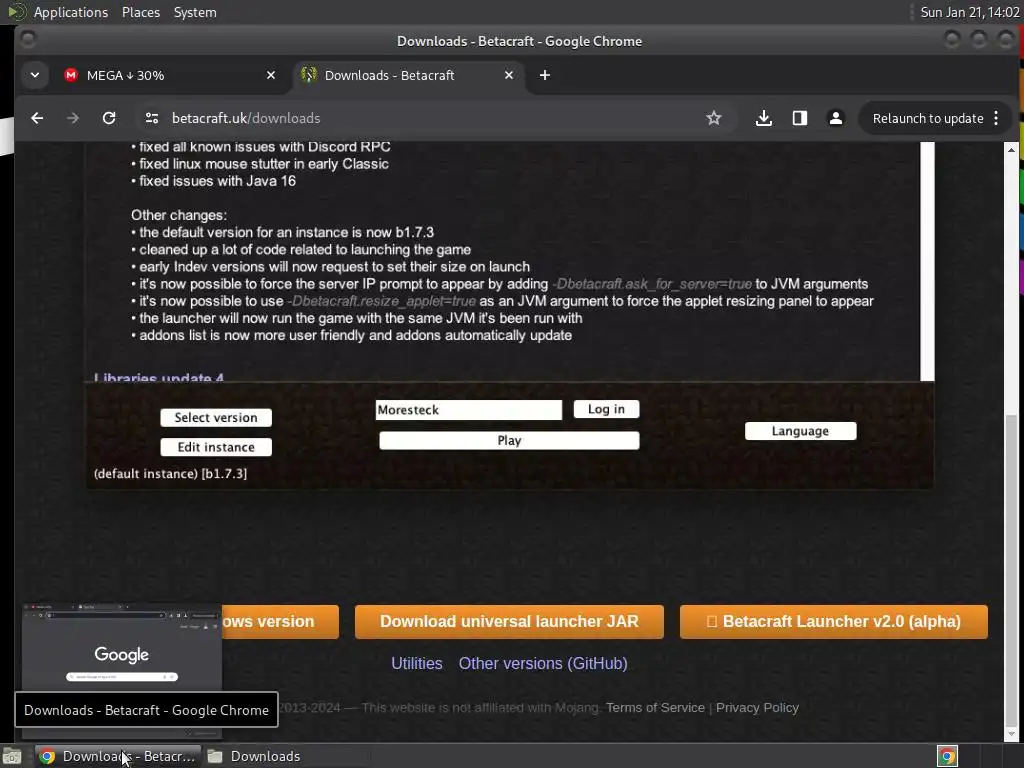Click the "(default instance) [b1.7.3]" label
Image resolution: width=1024 pixels, height=768 pixels.
(x=170, y=474)
